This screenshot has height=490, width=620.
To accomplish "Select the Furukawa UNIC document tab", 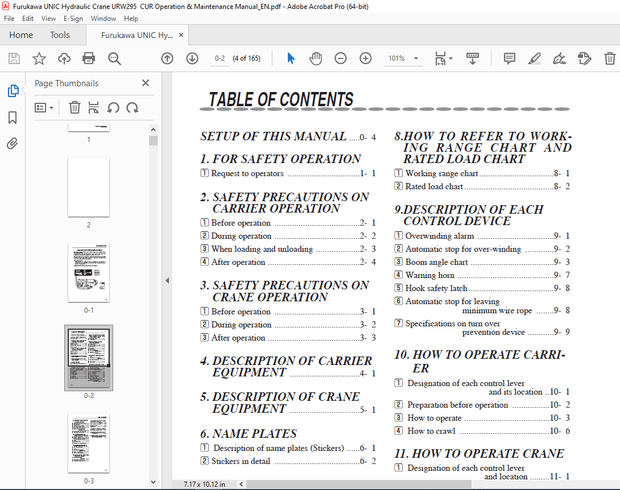I will click(137, 35).
